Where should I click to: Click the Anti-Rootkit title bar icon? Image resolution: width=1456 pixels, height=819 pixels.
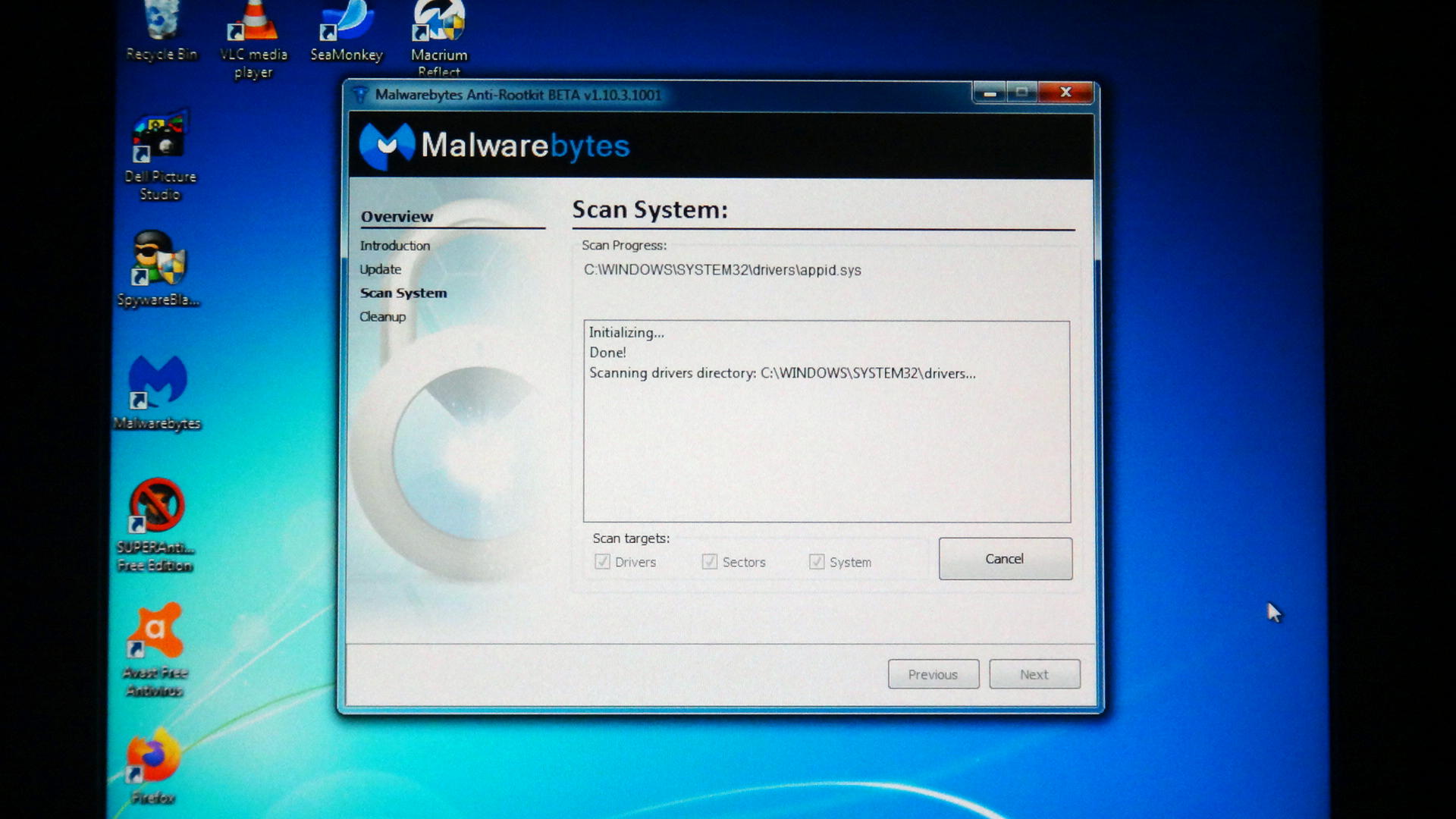tap(361, 95)
